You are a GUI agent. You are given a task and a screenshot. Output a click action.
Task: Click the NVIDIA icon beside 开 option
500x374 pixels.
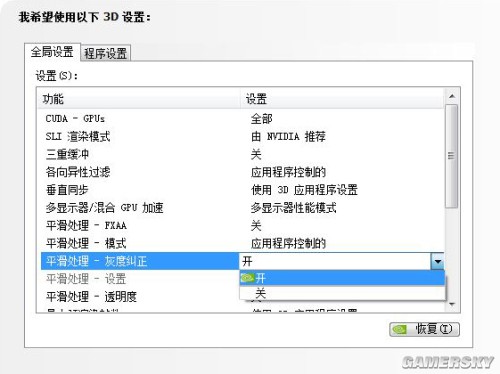[247, 278]
